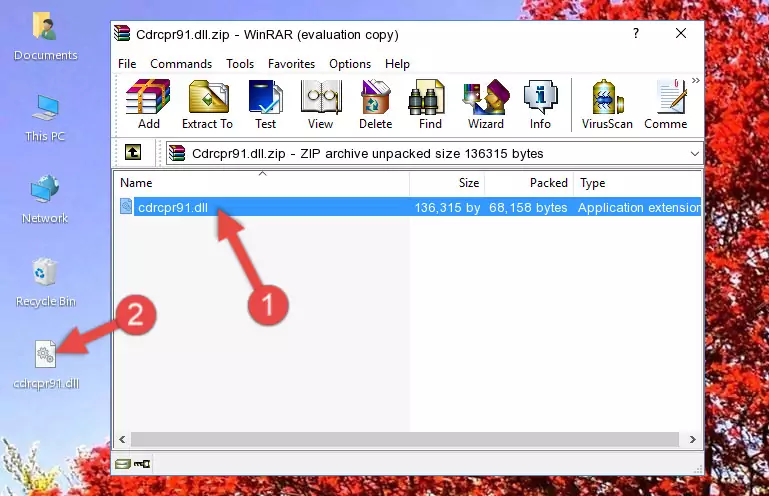Click the cdrcpr91.dll file icon in list
Viewport: 769px width, 496px height.
[x=126, y=207]
